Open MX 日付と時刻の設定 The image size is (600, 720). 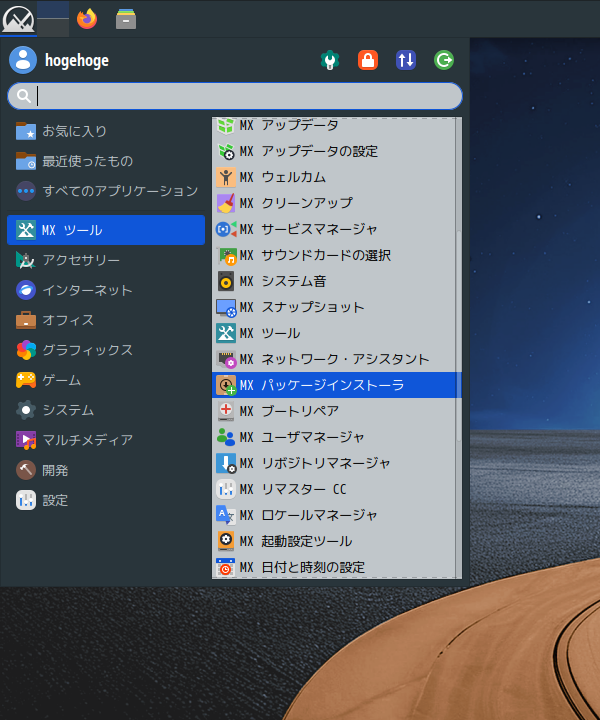pyautogui.click(x=336, y=567)
